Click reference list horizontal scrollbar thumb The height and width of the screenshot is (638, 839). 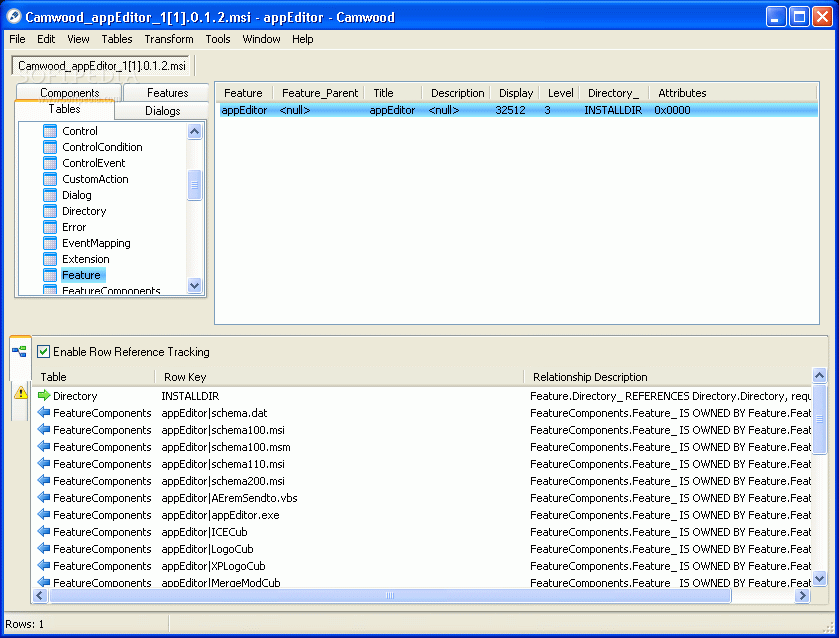point(390,596)
